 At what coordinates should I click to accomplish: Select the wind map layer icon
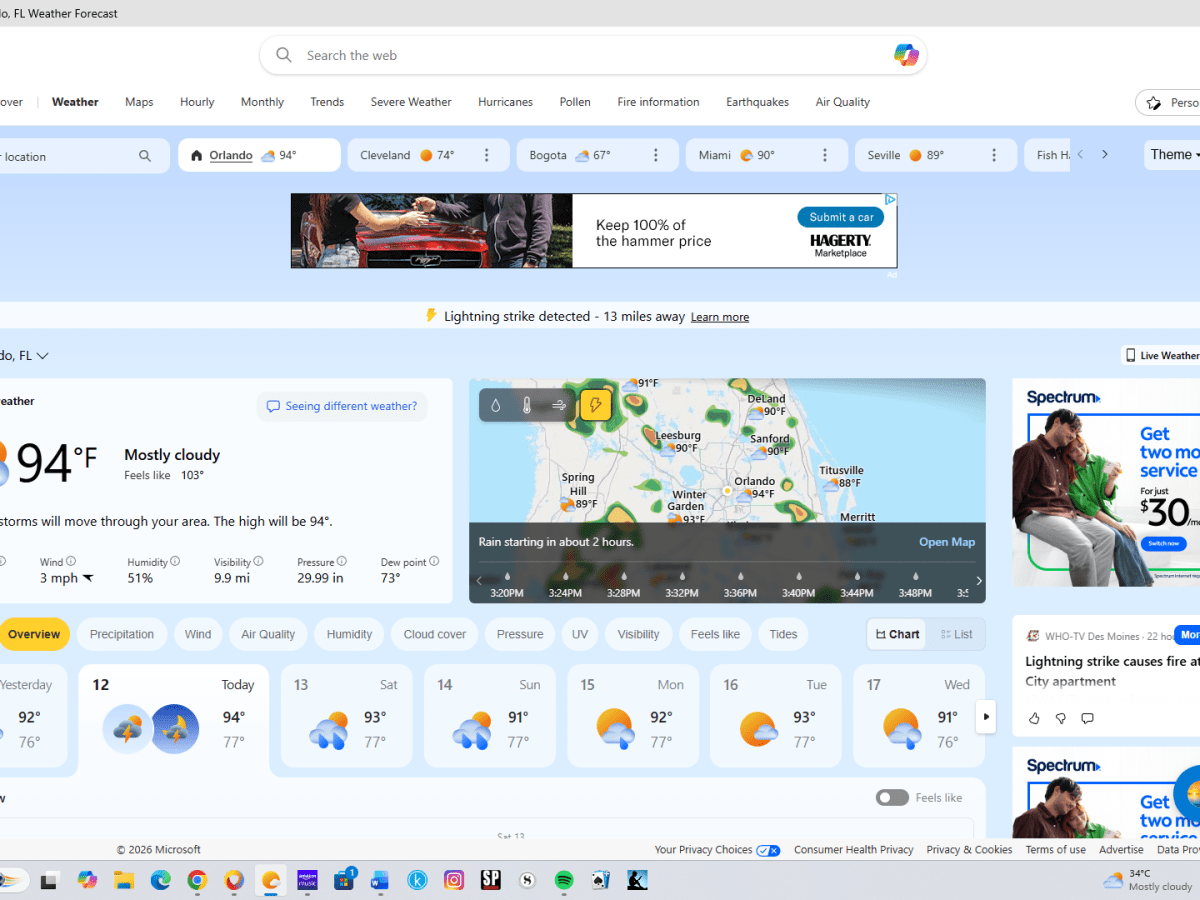pyautogui.click(x=559, y=405)
